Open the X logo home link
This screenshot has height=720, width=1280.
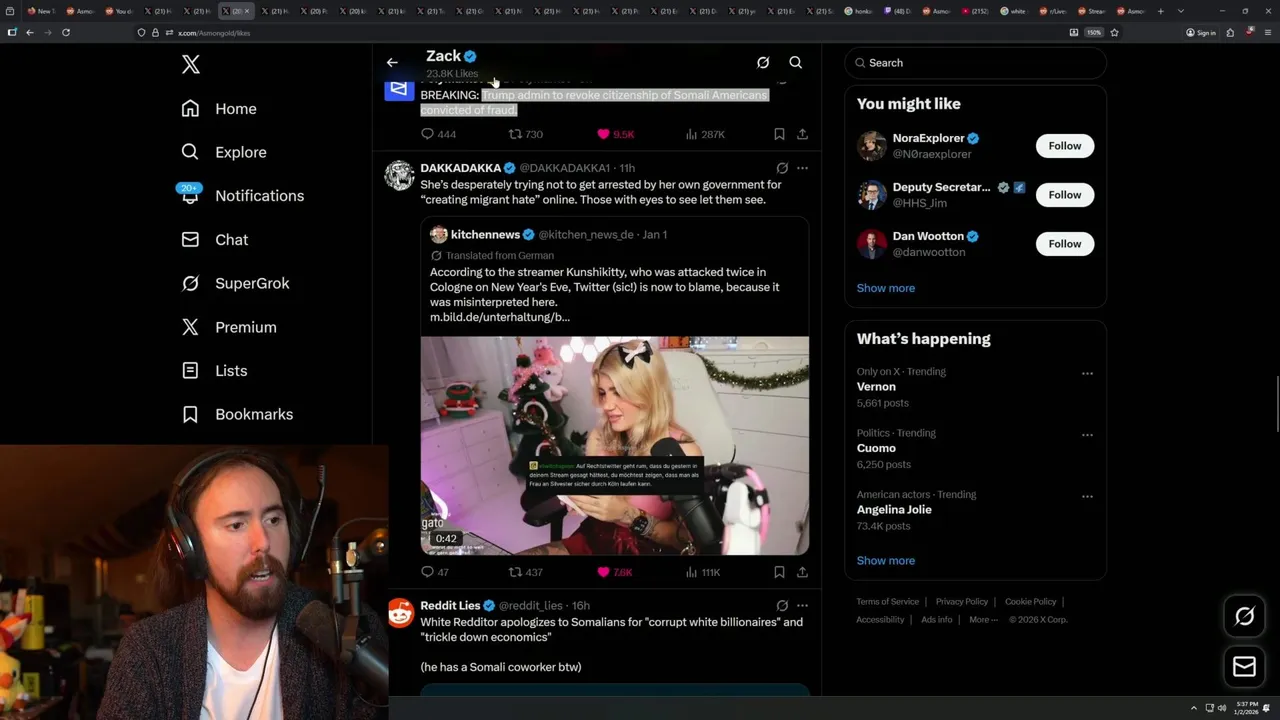click(x=191, y=65)
